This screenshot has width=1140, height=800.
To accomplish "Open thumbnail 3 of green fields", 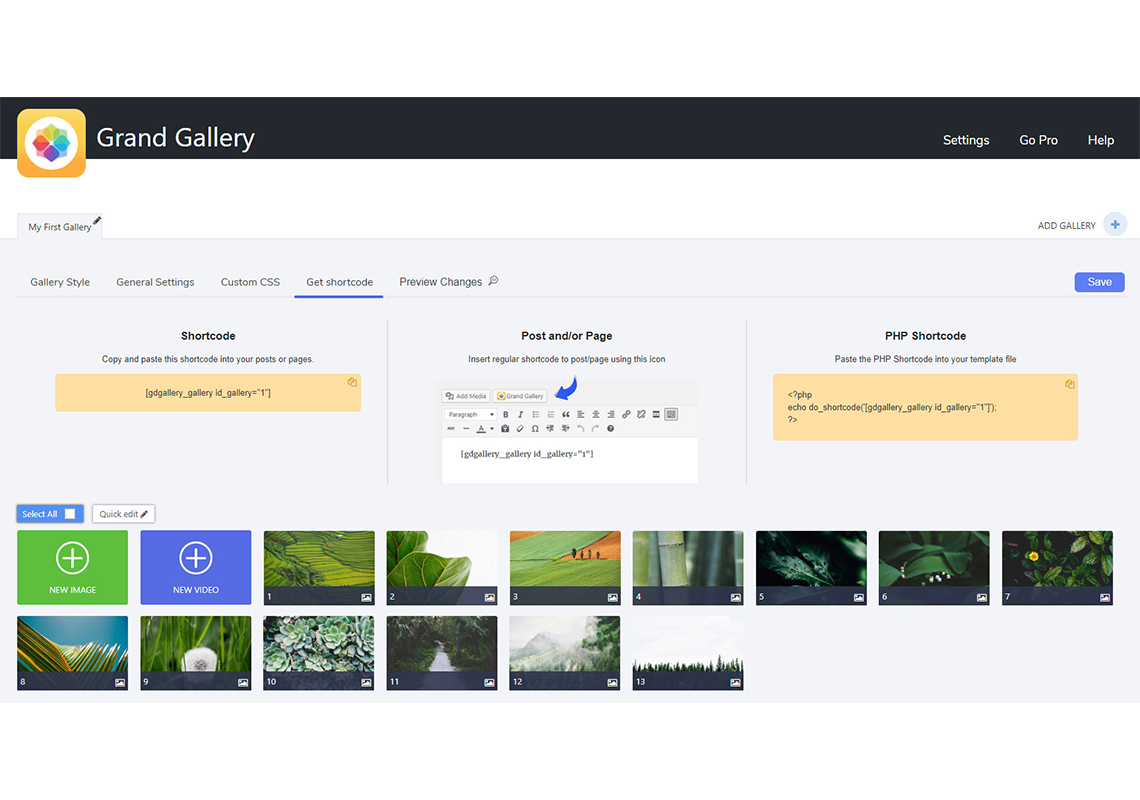I will pyautogui.click(x=565, y=567).
